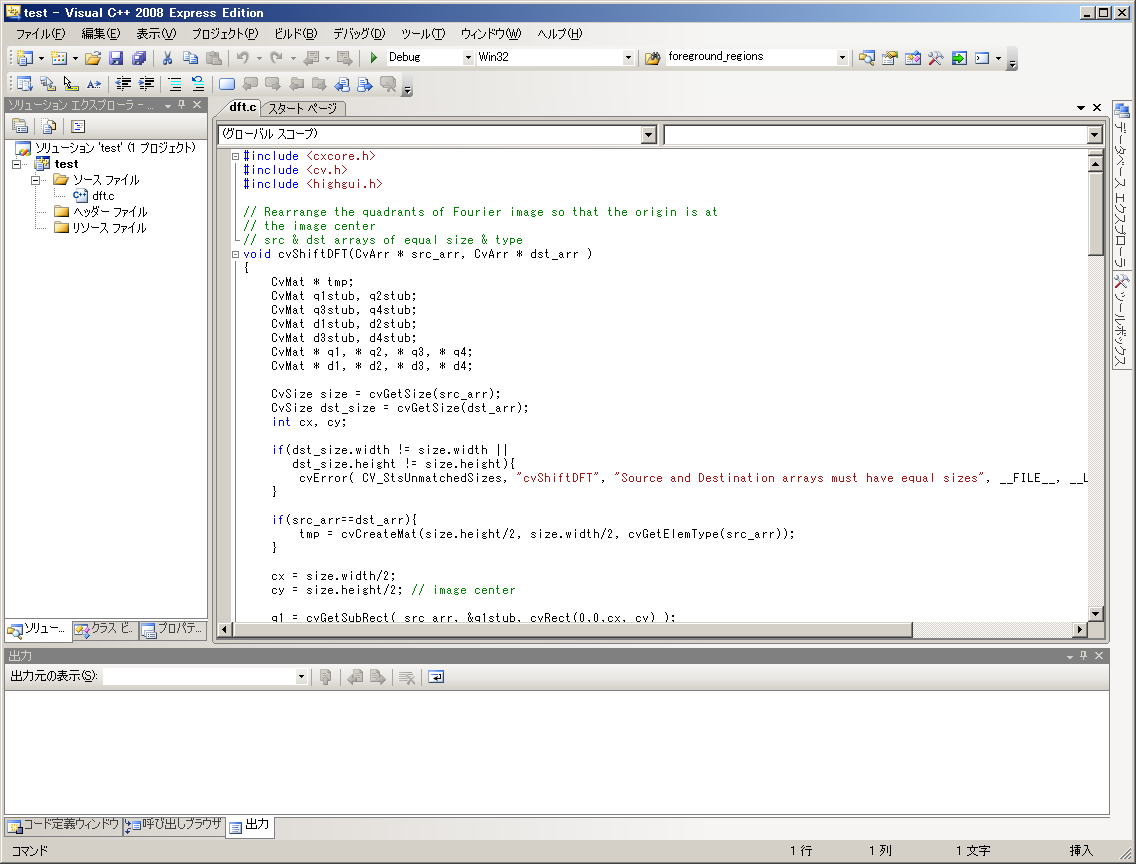Switch to the Properties Manager tab
Screen dimensions: 1136x864
(172, 630)
